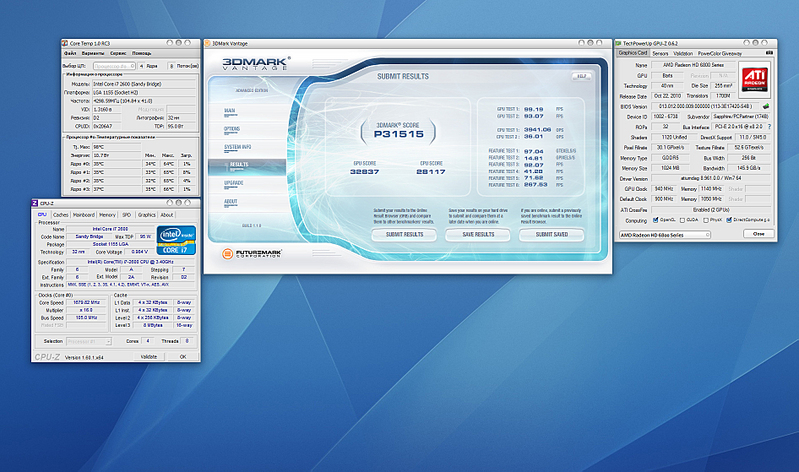Click the ATI Radeon logo in GPU-Z
799x472 pixels.
coord(754,80)
